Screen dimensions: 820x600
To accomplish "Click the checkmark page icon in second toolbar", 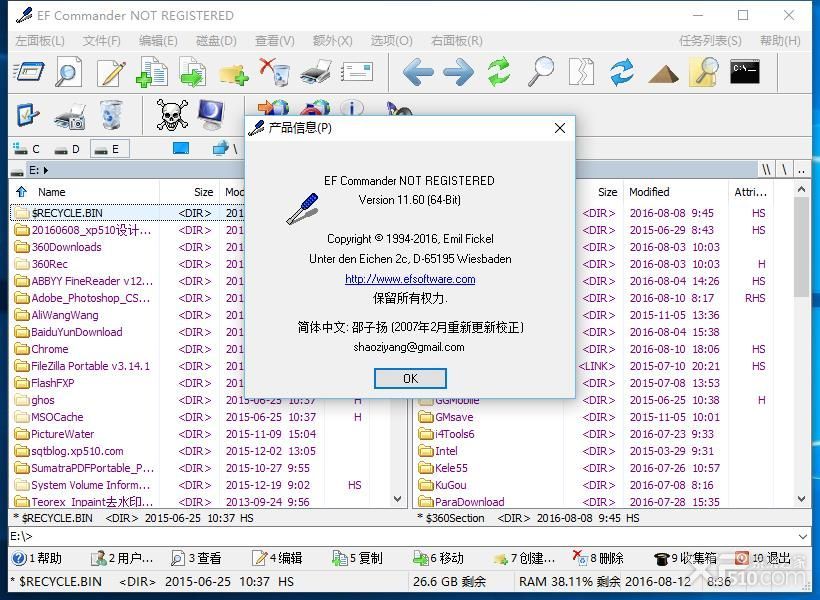I will point(27,115).
